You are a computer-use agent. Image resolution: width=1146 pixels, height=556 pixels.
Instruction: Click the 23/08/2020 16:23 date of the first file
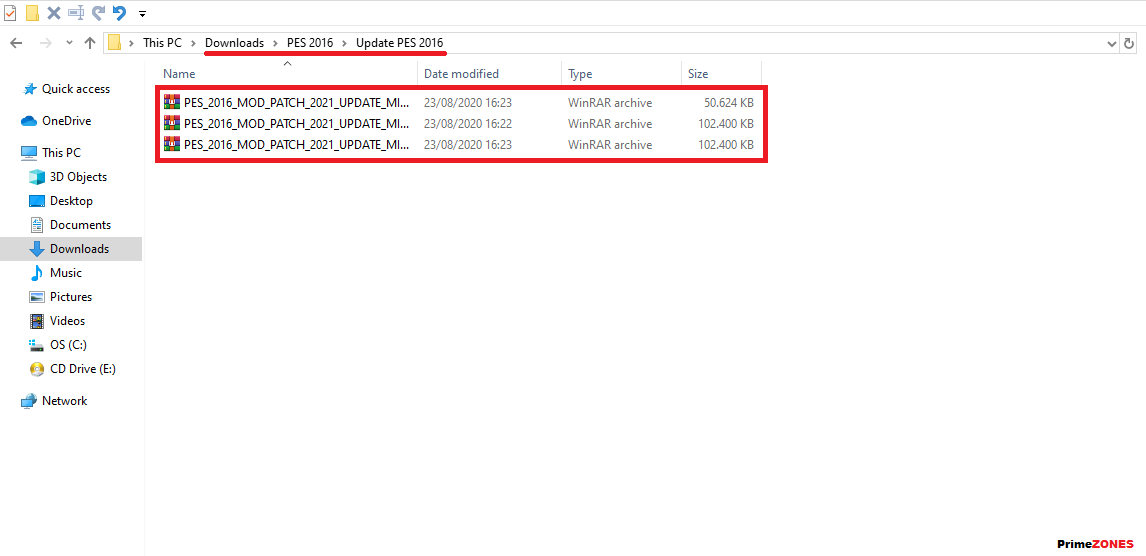pyautogui.click(x=468, y=103)
